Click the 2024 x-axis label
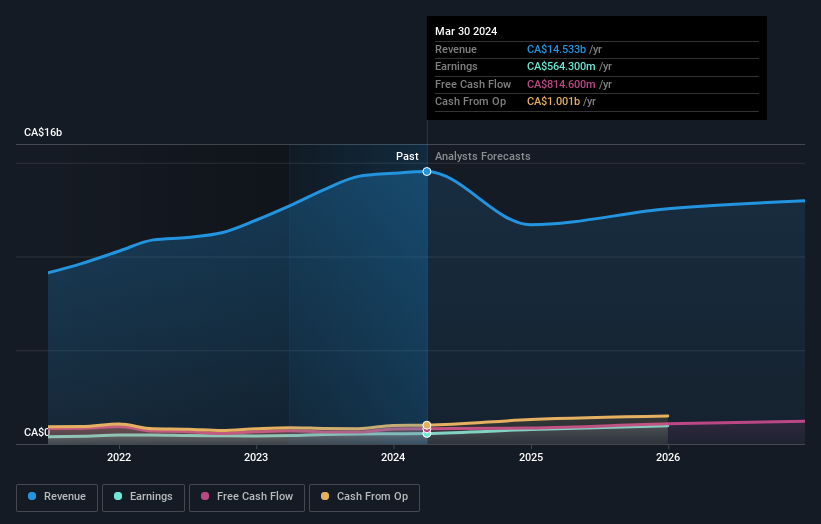Screen dimensions: 821x524 pos(393,457)
